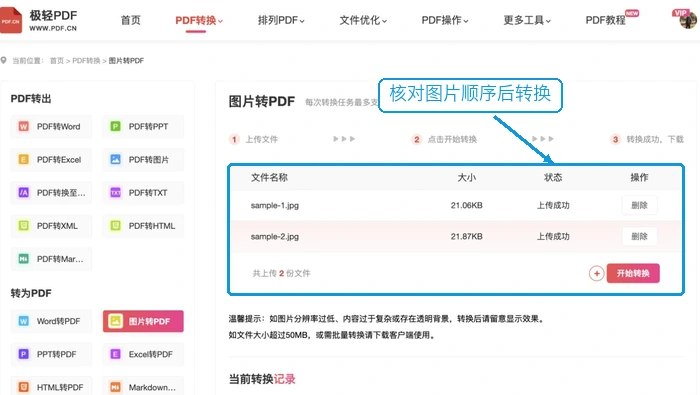This screenshot has width=700, height=395.
Task: Delete sample-2.jpg with 删除 button
Action: pyautogui.click(x=639, y=237)
